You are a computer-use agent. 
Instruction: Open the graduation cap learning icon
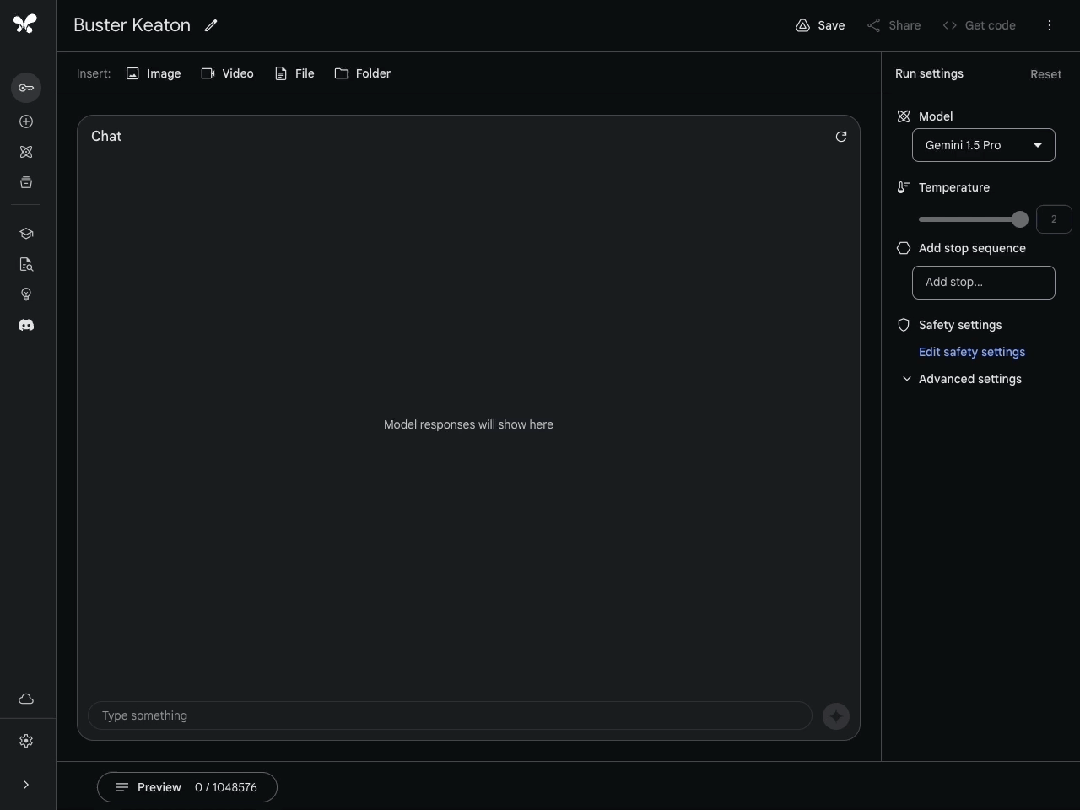pos(26,233)
